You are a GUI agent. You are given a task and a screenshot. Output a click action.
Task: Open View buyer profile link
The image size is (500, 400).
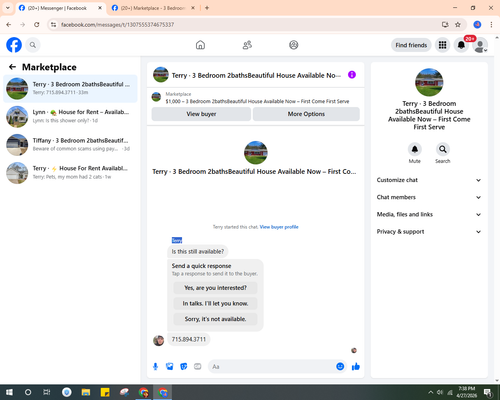[279, 227]
